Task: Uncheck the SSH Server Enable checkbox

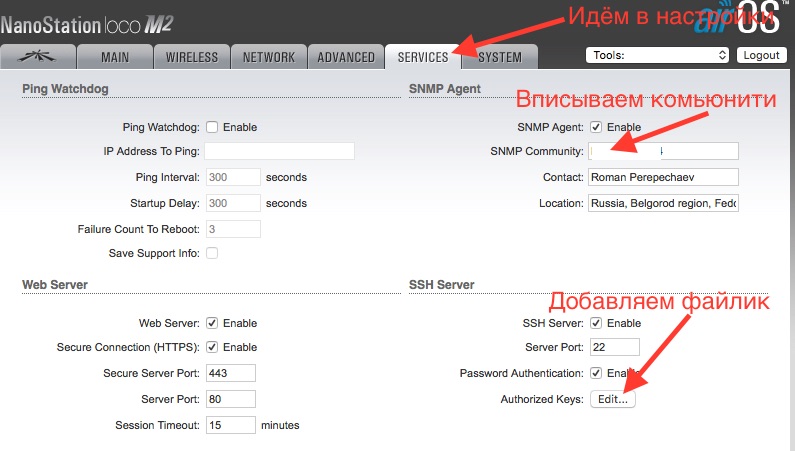Action: (596, 323)
